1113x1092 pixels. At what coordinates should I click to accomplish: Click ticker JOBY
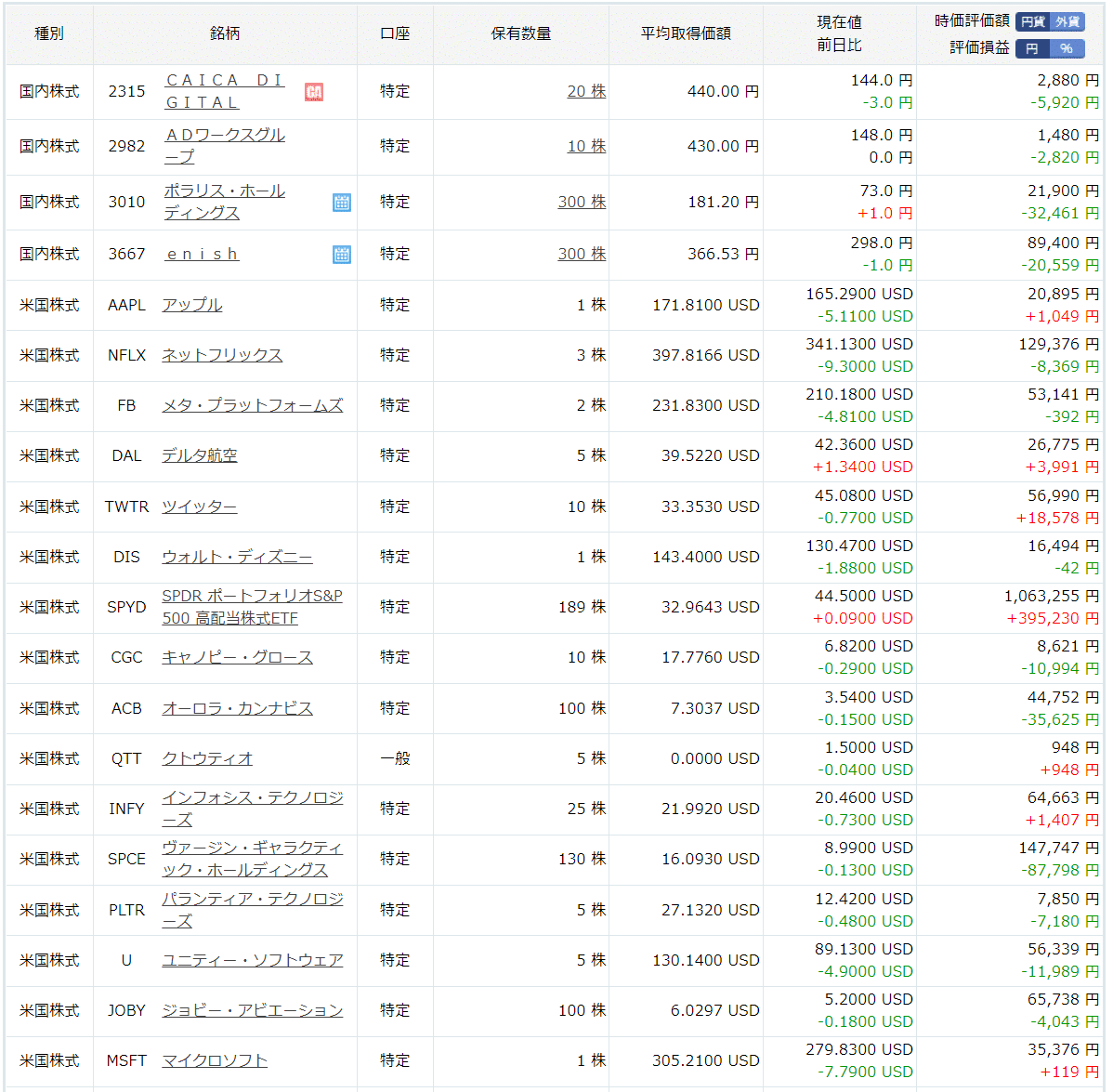pos(126,1011)
